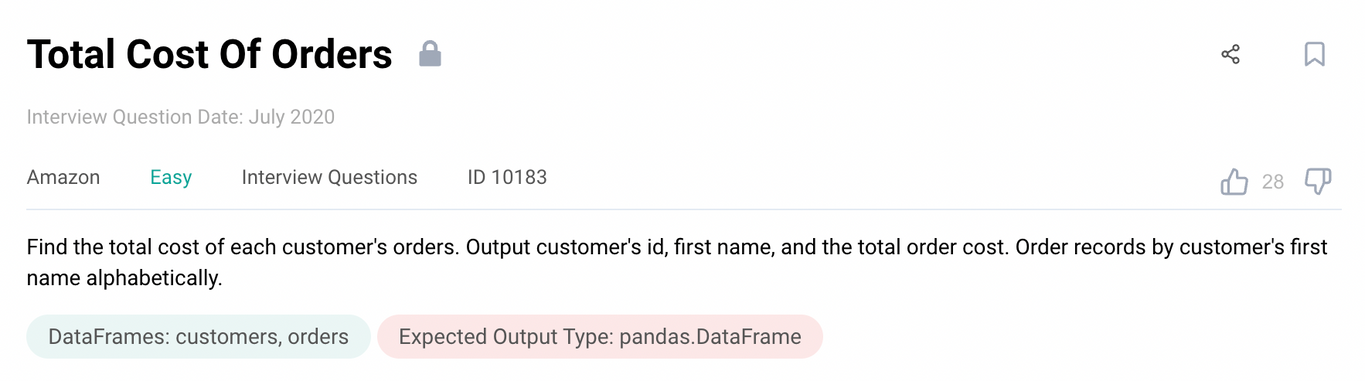Click the Total Cost Of Orders title

[x=209, y=54]
